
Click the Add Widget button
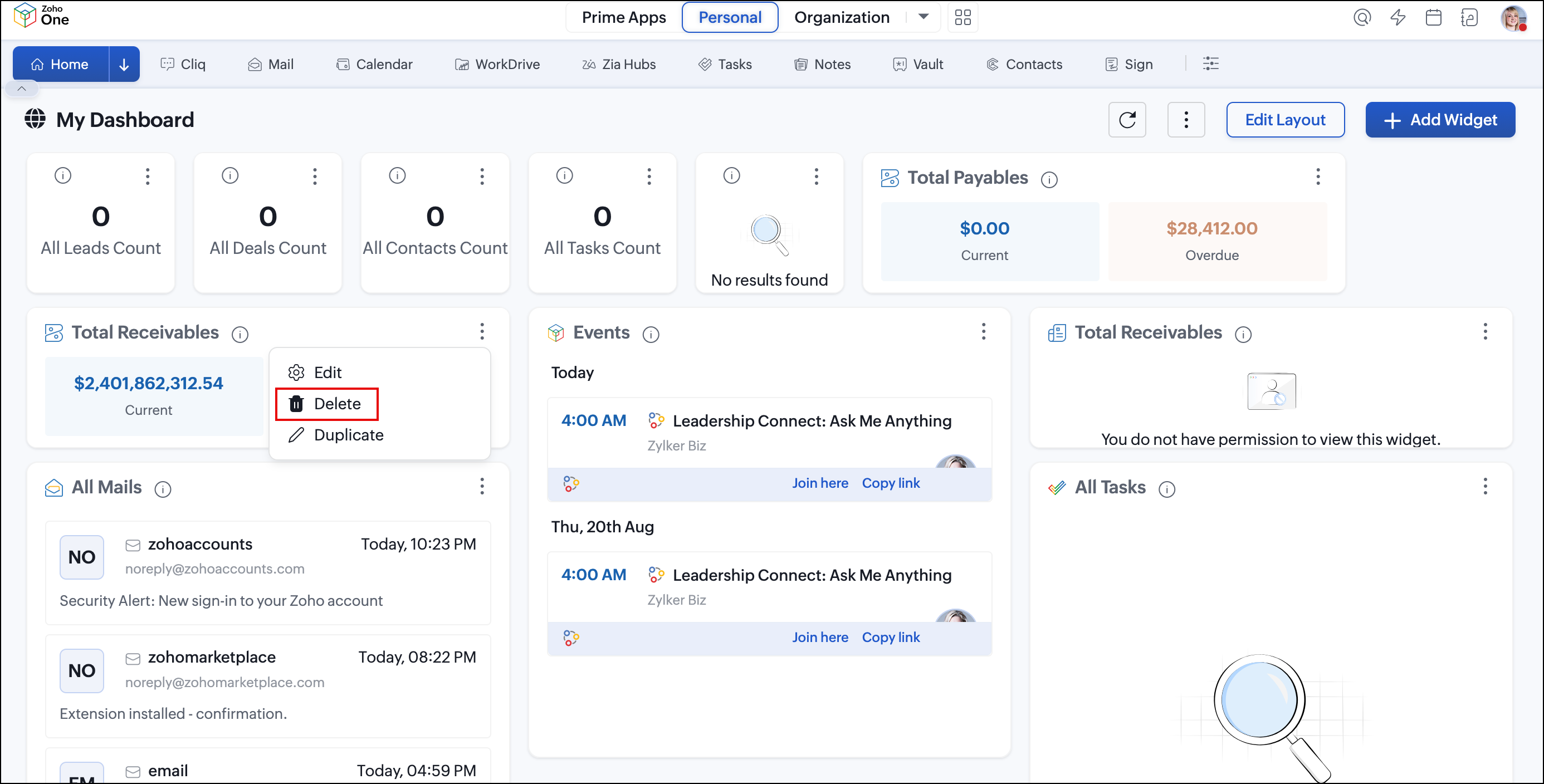[1440, 120]
